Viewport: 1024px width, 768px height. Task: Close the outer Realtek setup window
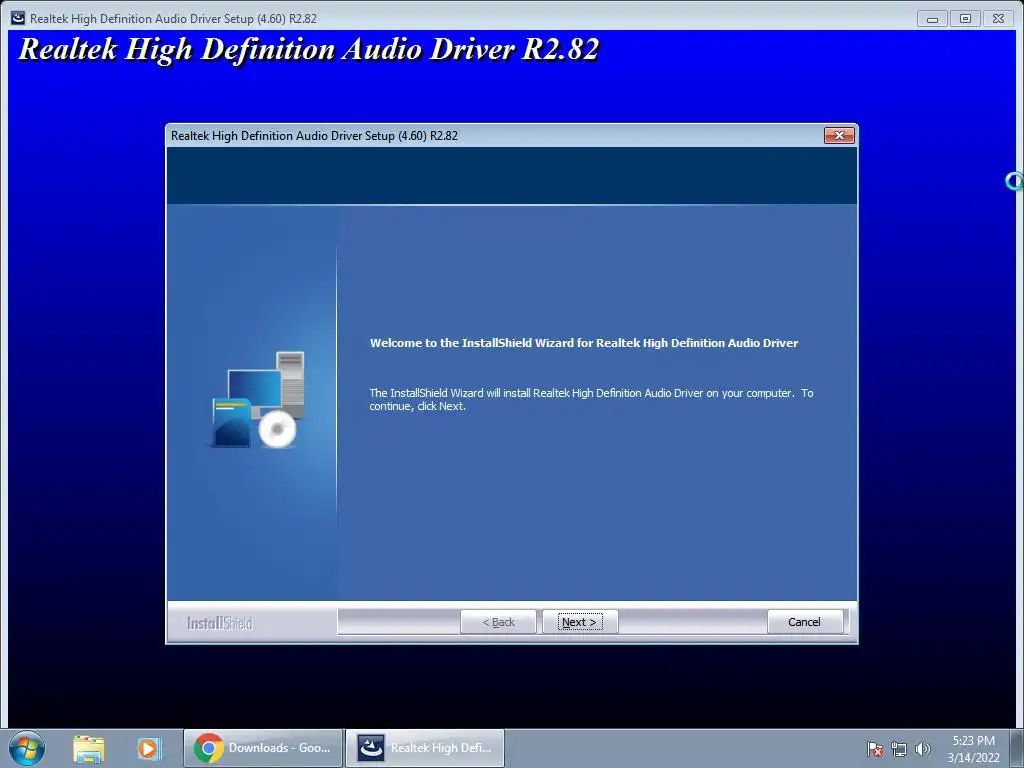coord(998,18)
